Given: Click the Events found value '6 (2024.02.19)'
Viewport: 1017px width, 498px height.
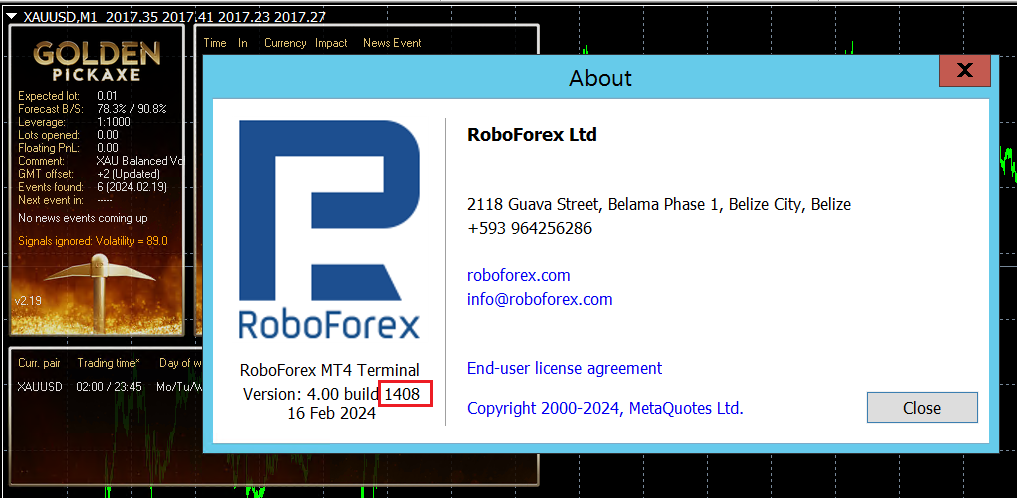Looking at the screenshot, I should coord(132,187).
